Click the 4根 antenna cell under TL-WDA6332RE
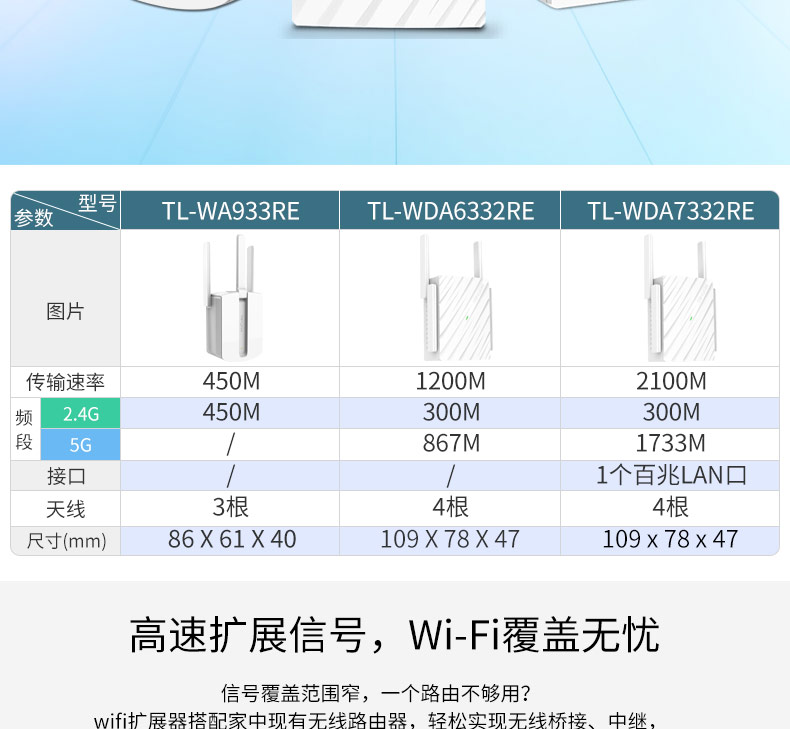The image size is (790, 729). [x=450, y=507]
